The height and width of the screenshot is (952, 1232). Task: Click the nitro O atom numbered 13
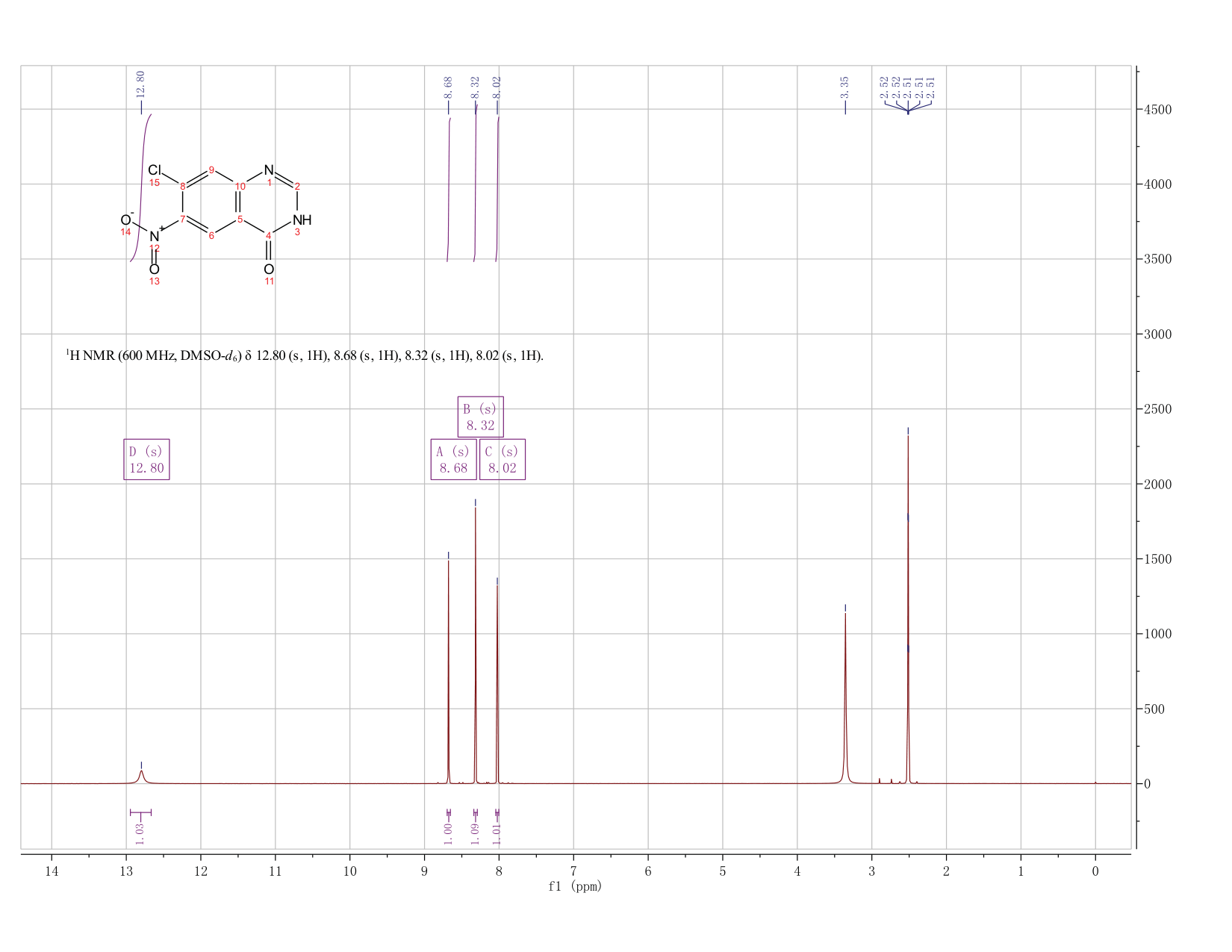click(x=155, y=269)
